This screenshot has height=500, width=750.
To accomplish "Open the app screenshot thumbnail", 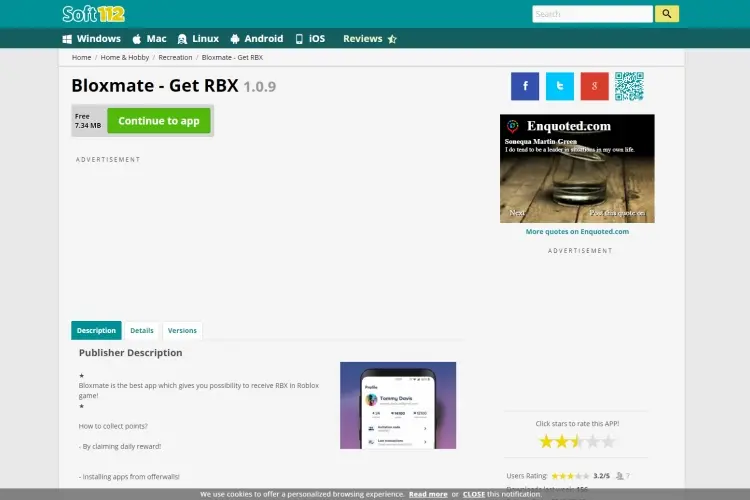I will coord(398,405).
